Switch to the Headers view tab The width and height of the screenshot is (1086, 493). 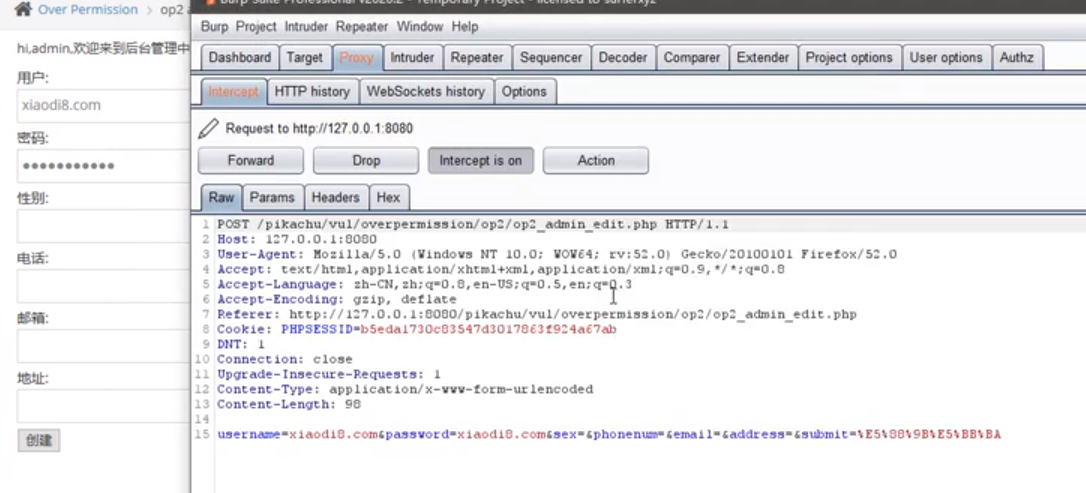pos(335,197)
